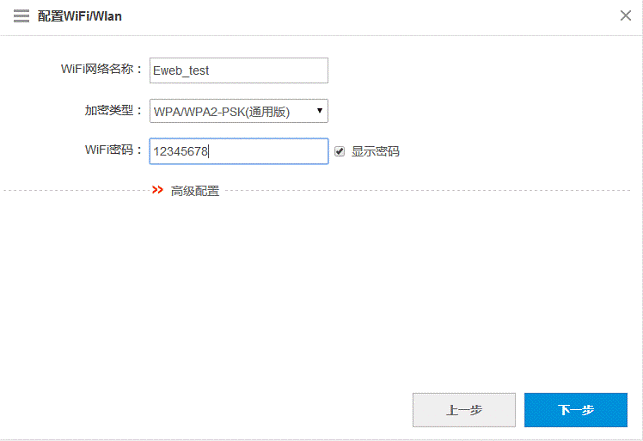Click the 加密类型 label
Viewport: 643px width, 441px height.
tap(113, 111)
